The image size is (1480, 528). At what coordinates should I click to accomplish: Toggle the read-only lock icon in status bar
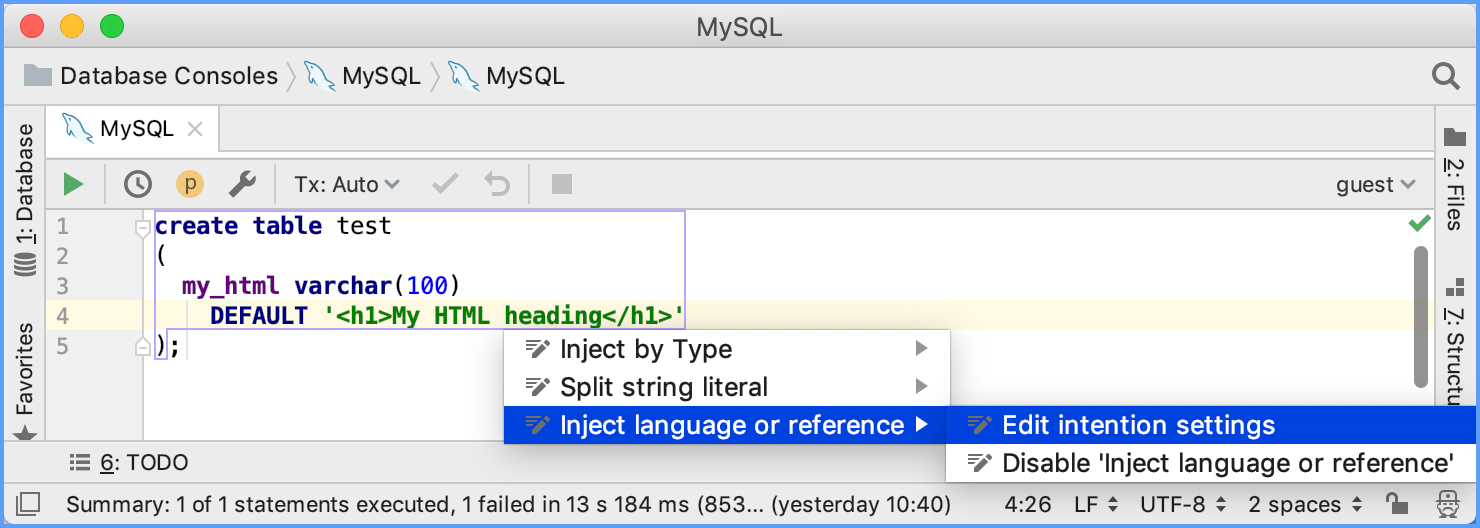click(x=1396, y=503)
